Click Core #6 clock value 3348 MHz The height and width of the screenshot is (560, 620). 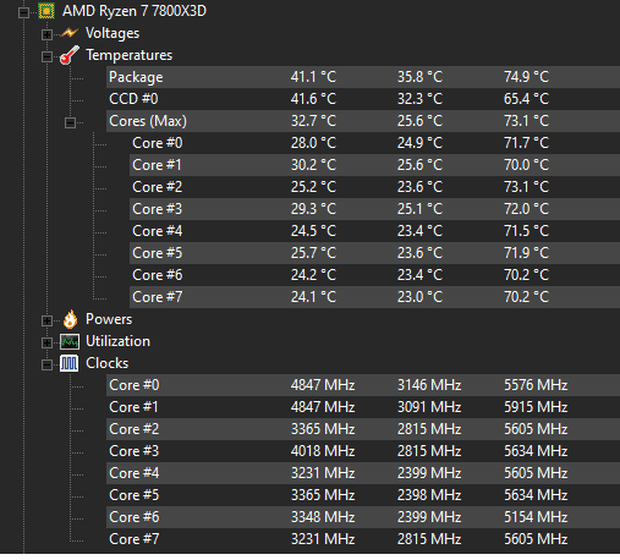(x=323, y=517)
